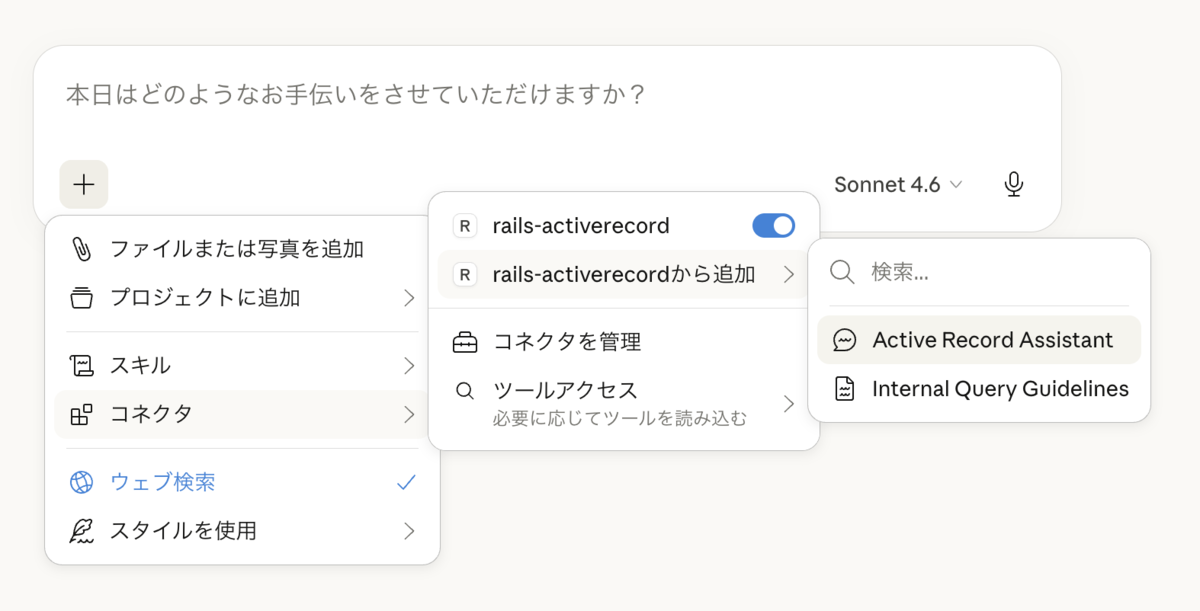Image resolution: width=1200 pixels, height=611 pixels.
Task: Open rails-activerecordから追加 submenu
Action: pyautogui.click(x=623, y=274)
